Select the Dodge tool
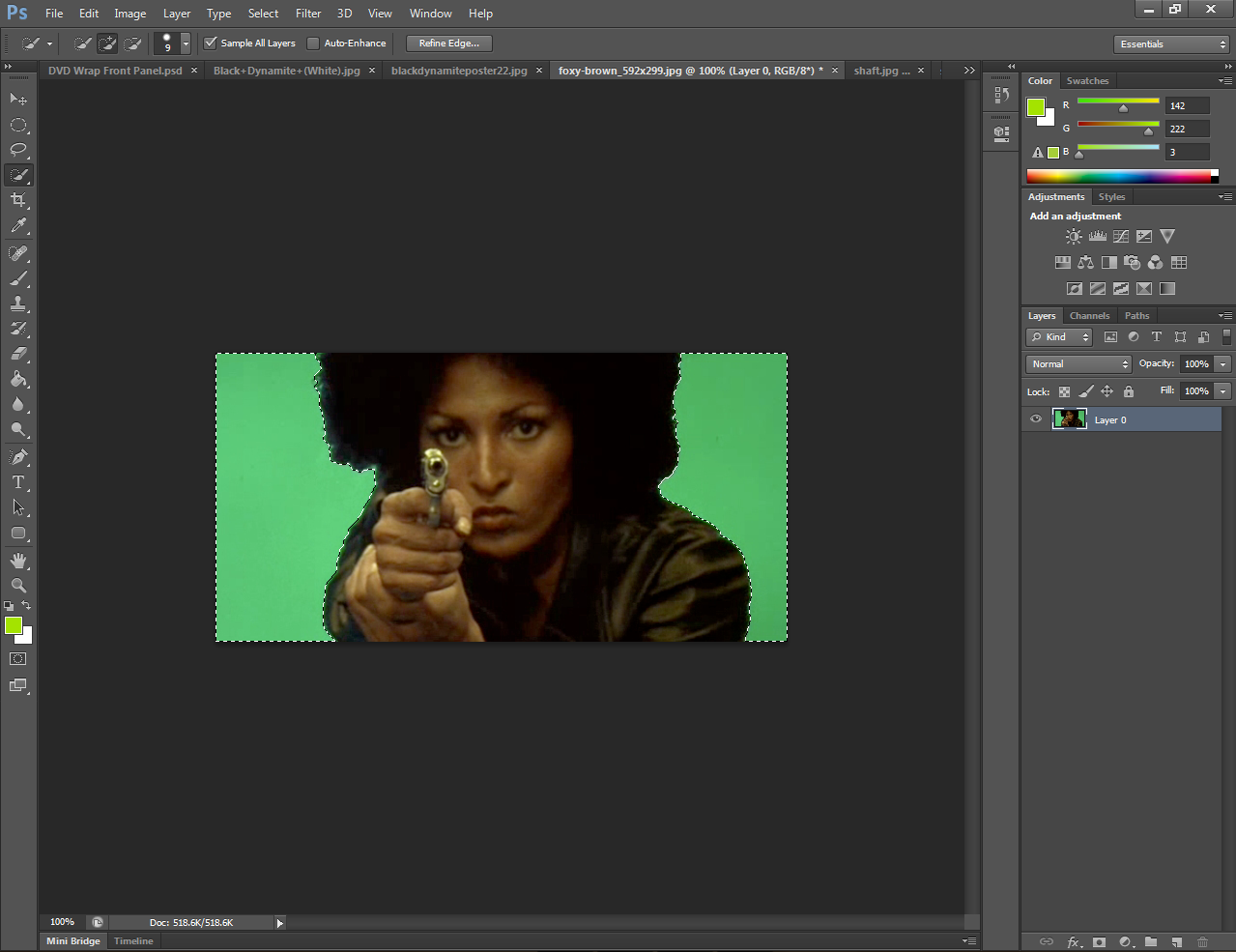1236x952 pixels. [x=18, y=429]
